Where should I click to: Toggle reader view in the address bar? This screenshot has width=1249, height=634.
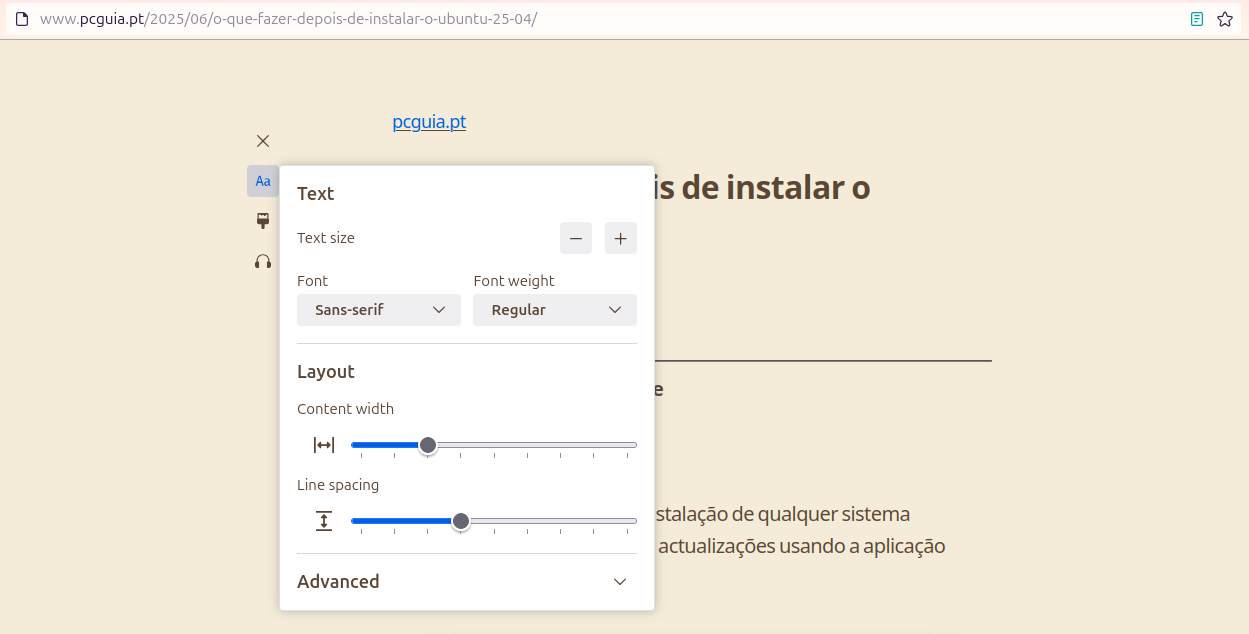(1197, 19)
